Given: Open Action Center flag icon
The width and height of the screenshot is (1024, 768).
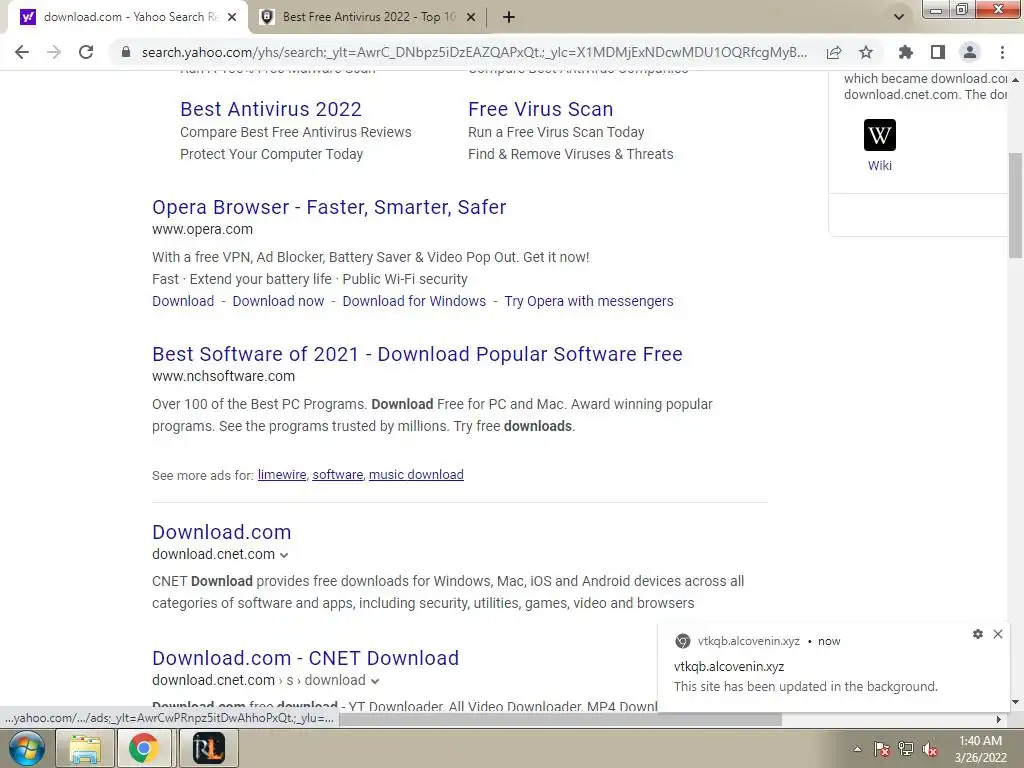Looking at the screenshot, I should (882, 749).
